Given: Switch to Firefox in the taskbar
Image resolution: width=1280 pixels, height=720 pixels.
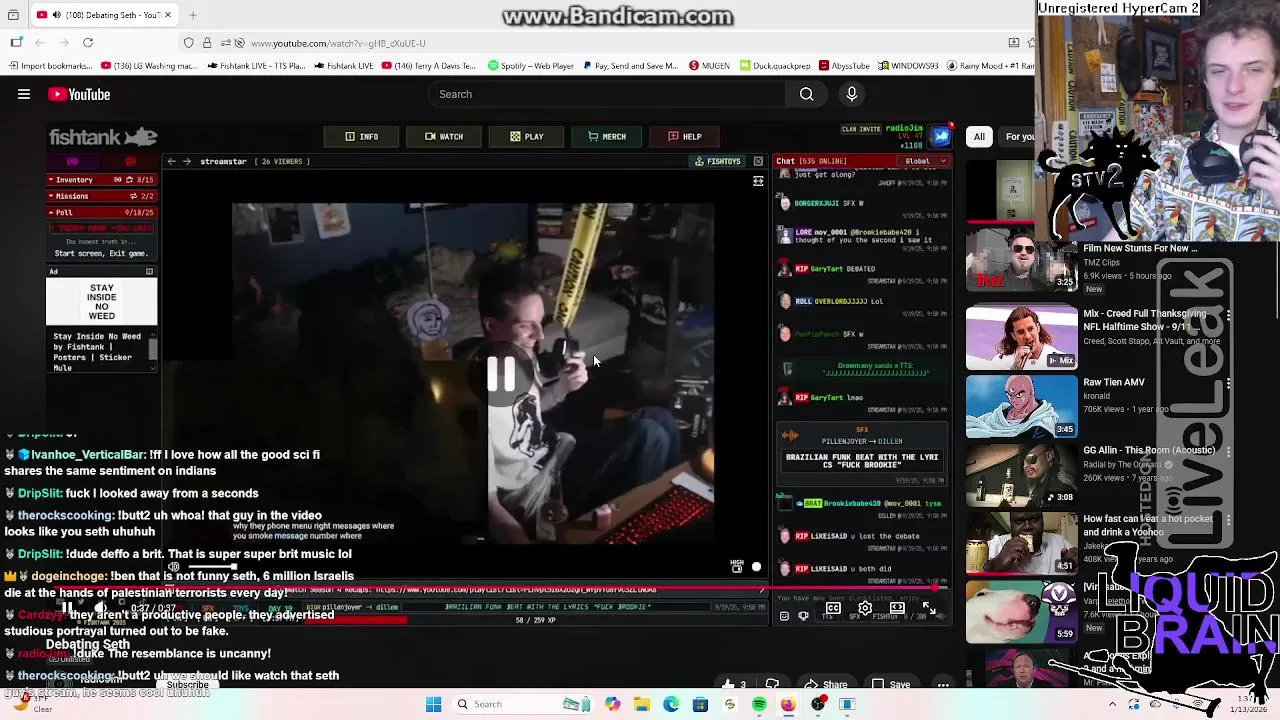Looking at the screenshot, I should click(788, 704).
